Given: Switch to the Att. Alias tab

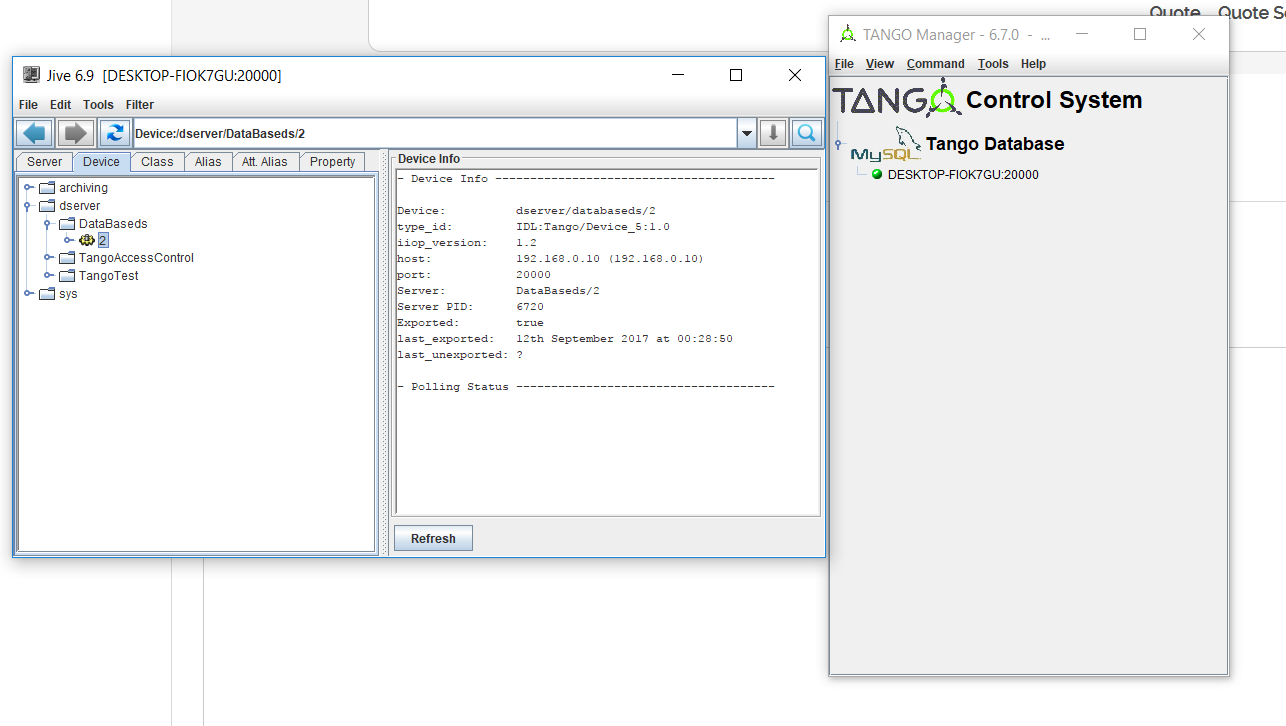Looking at the screenshot, I should [265, 162].
